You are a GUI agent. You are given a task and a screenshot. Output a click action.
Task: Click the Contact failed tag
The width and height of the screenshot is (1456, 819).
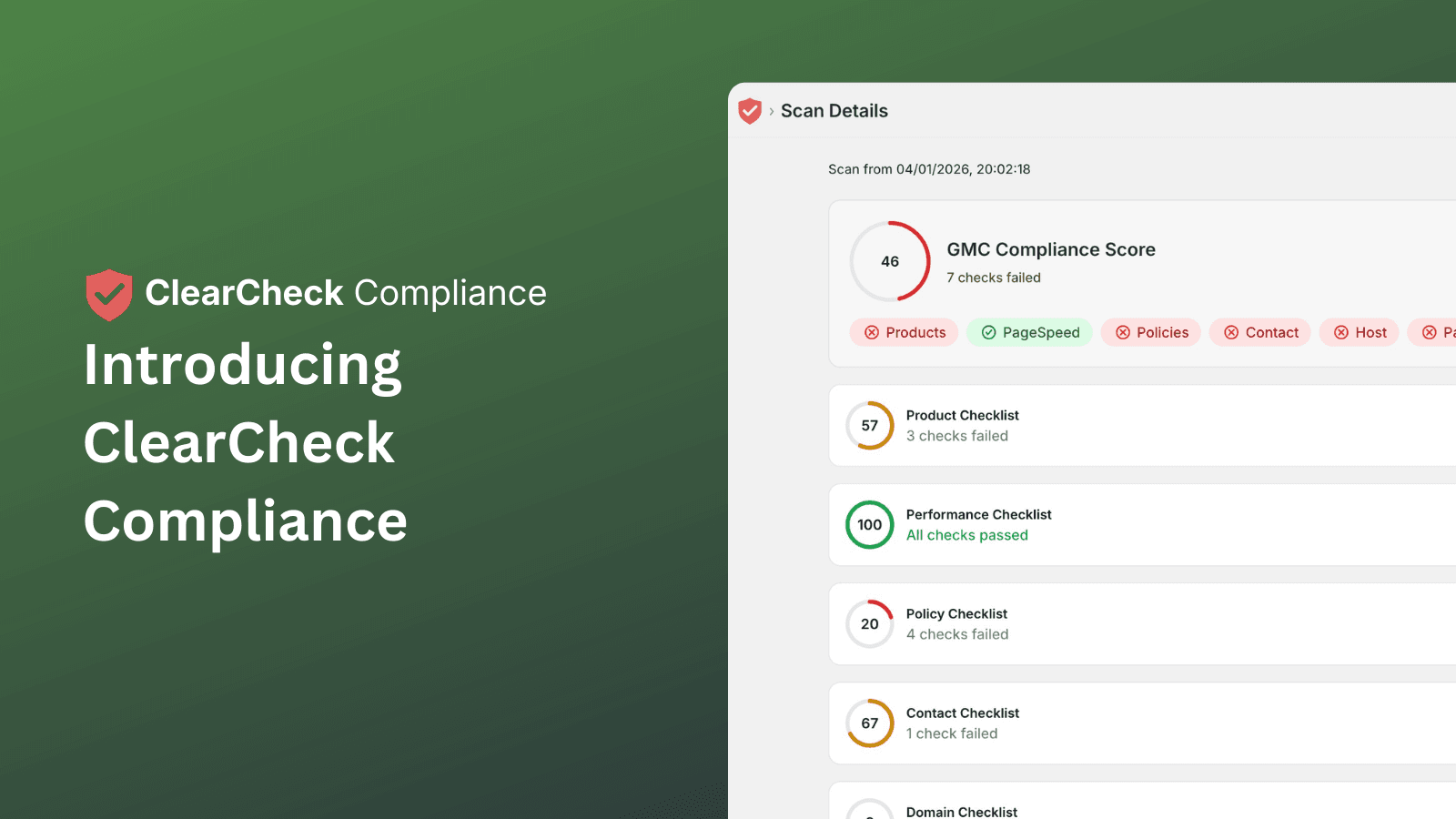pos(1260,332)
